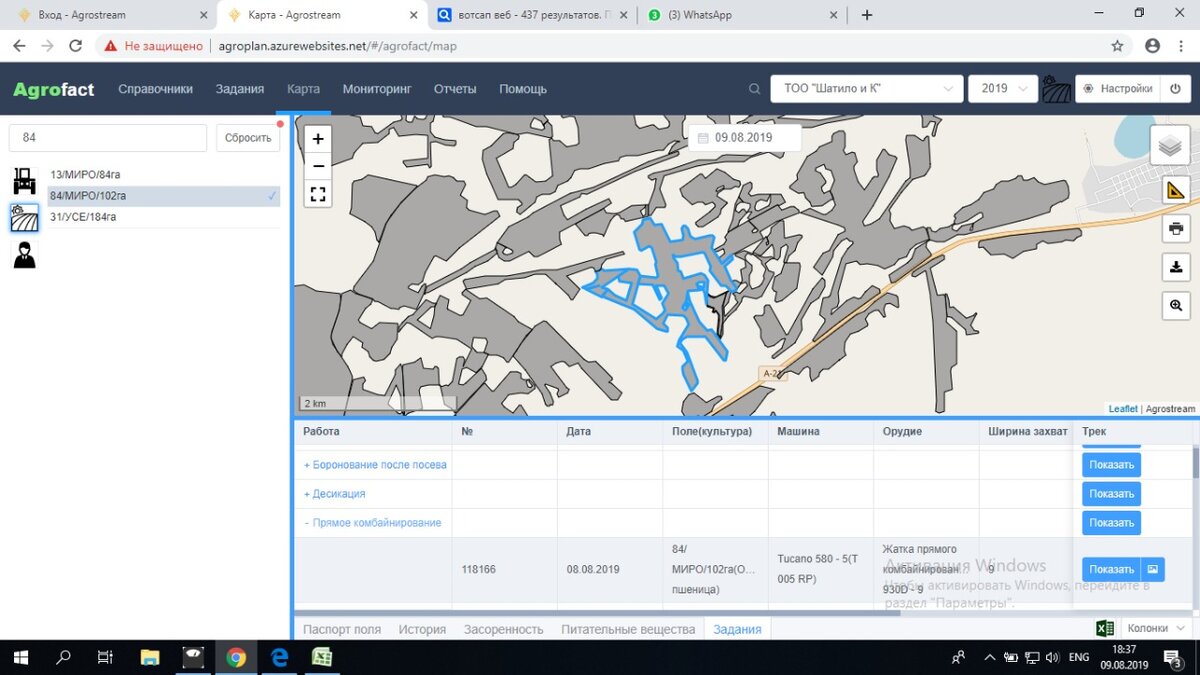This screenshot has width=1200, height=675.
Task: Open Chrome profile avatar icon
Action: (x=1152, y=46)
